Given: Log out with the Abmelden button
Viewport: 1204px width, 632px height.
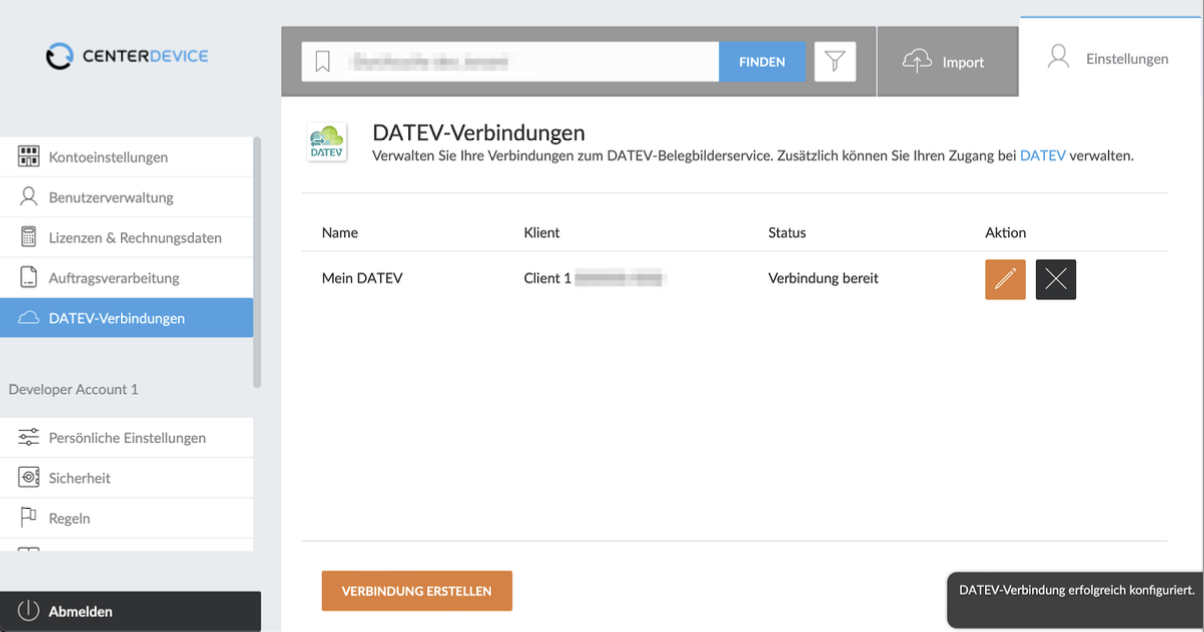Looking at the screenshot, I should (x=130, y=611).
